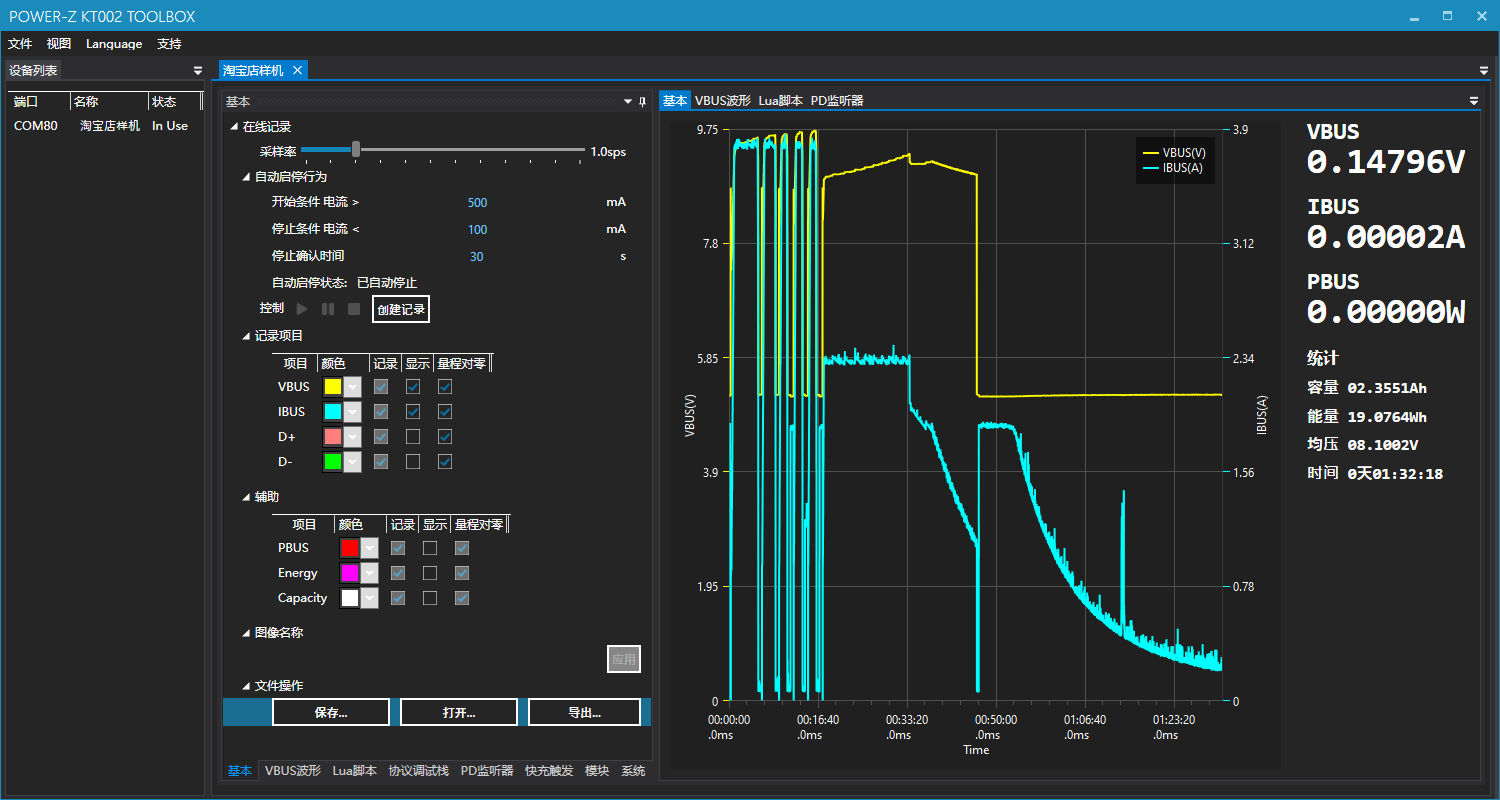
Task: Open the 设备列表 panel options arrow
Action: (x=198, y=71)
